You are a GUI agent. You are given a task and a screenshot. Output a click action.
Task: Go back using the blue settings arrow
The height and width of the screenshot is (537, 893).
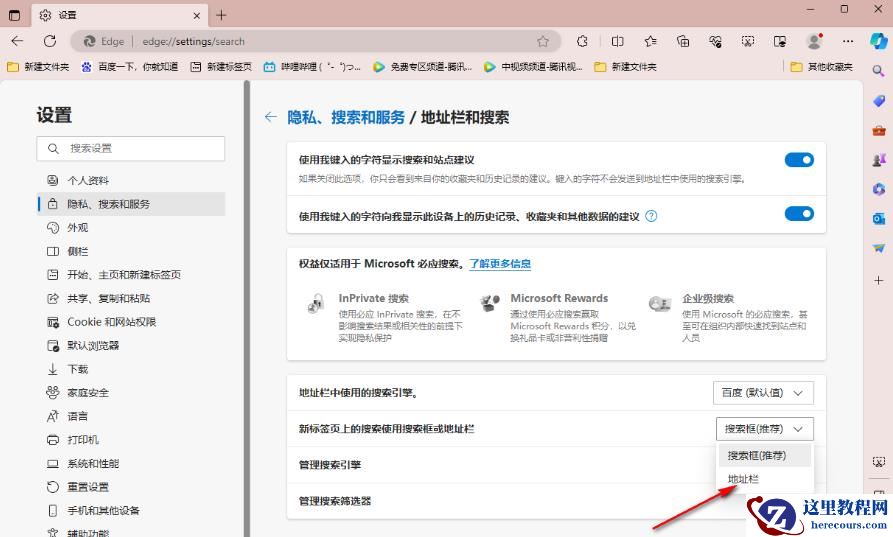click(271, 117)
